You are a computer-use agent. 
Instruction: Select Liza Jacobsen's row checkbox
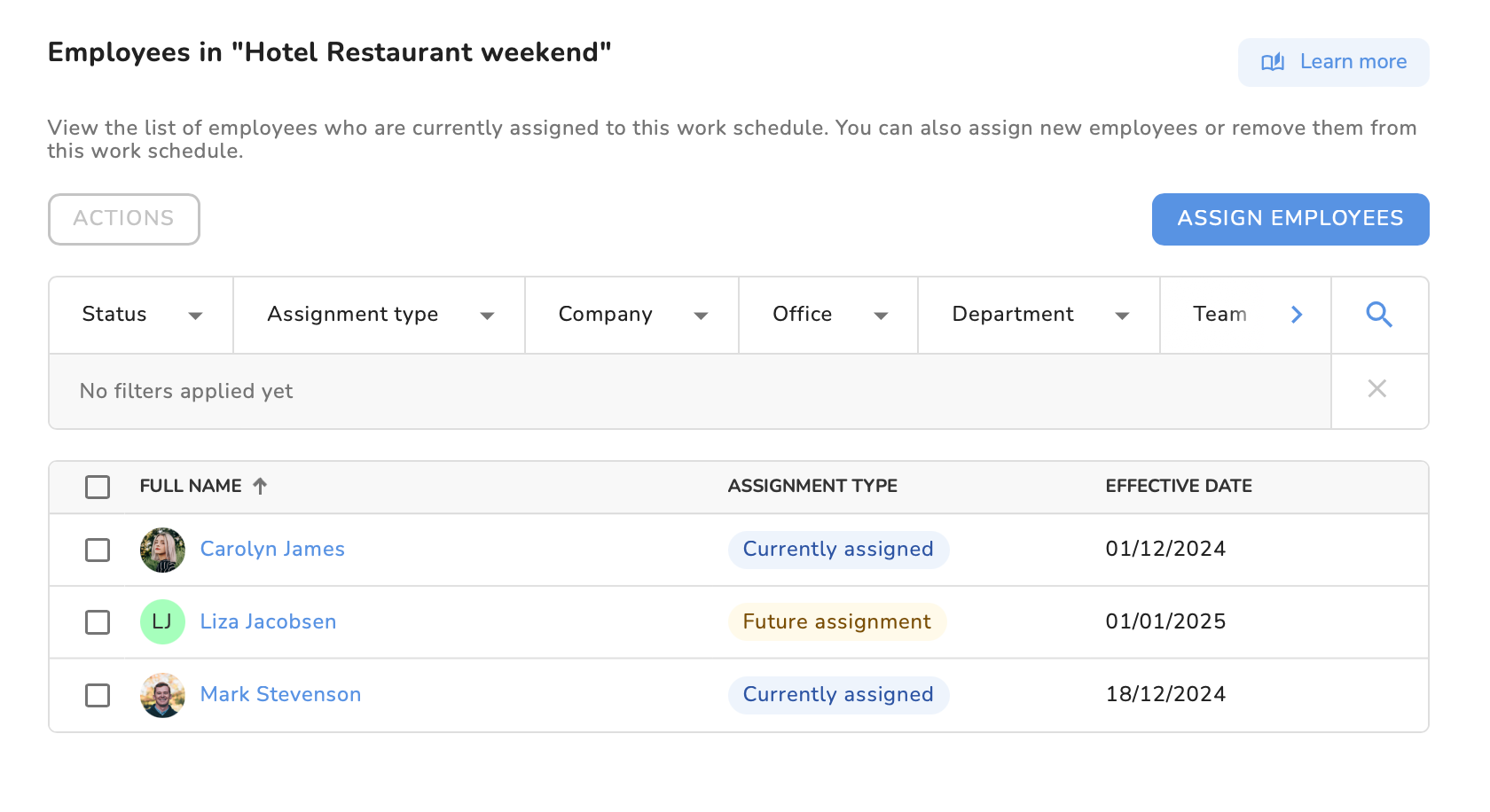tap(98, 622)
